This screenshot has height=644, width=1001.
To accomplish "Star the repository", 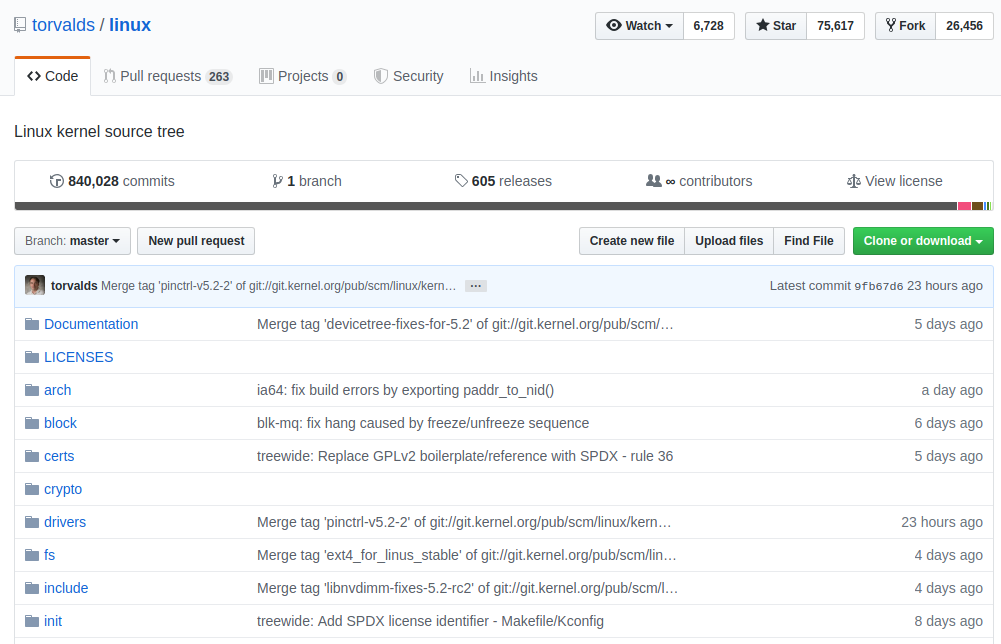I will (776, 26).
